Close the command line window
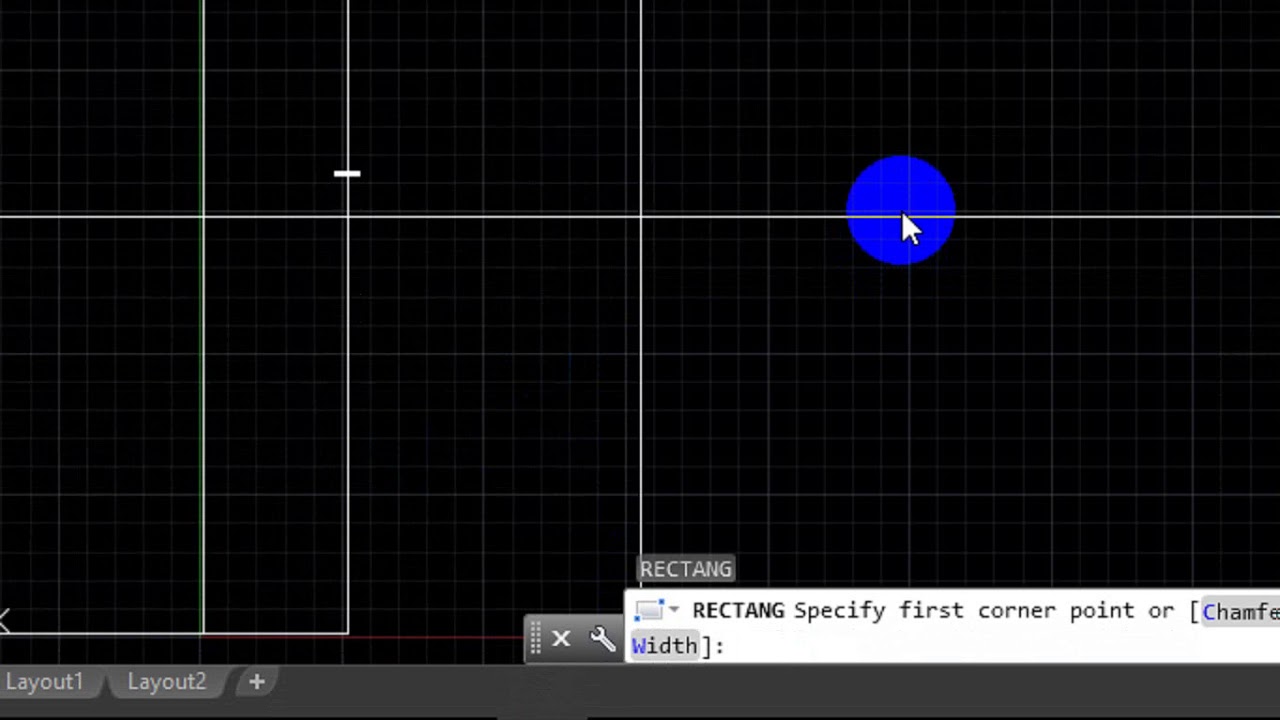Image resolution: width=1280 pixels, height=720 pixels. point(561,638)
